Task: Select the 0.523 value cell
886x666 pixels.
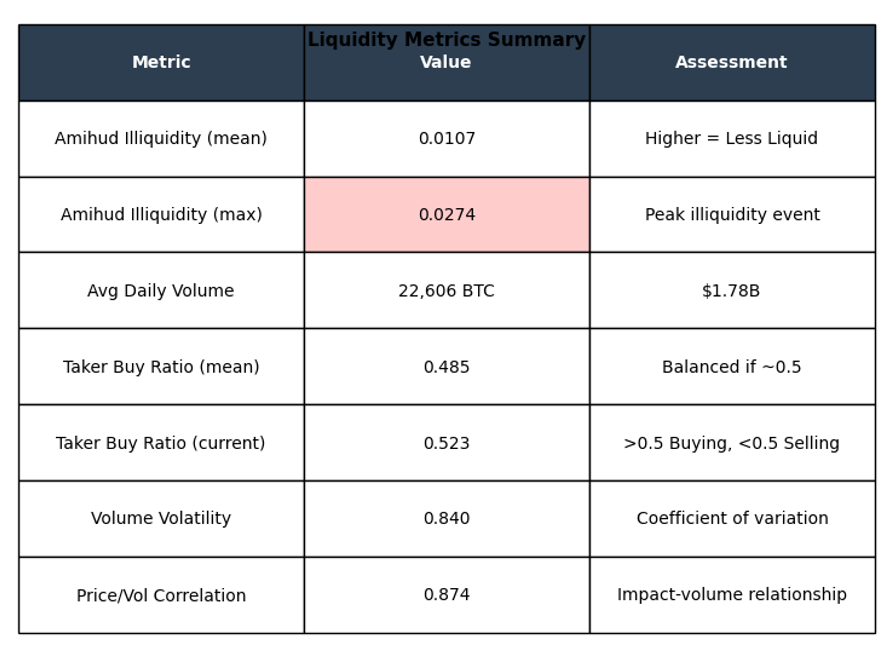Action: (446, 443)
